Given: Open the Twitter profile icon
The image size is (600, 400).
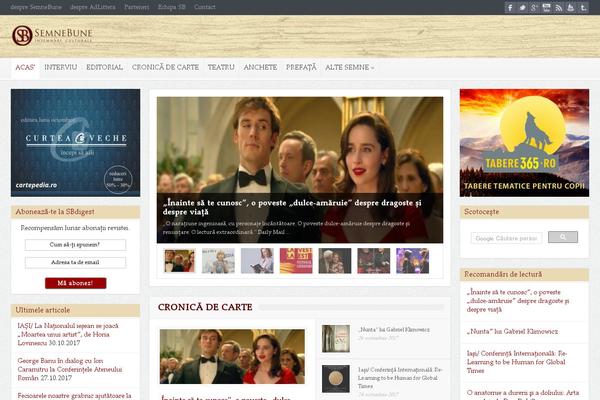Looking at the screenshot, I should (x=522, y=8).
